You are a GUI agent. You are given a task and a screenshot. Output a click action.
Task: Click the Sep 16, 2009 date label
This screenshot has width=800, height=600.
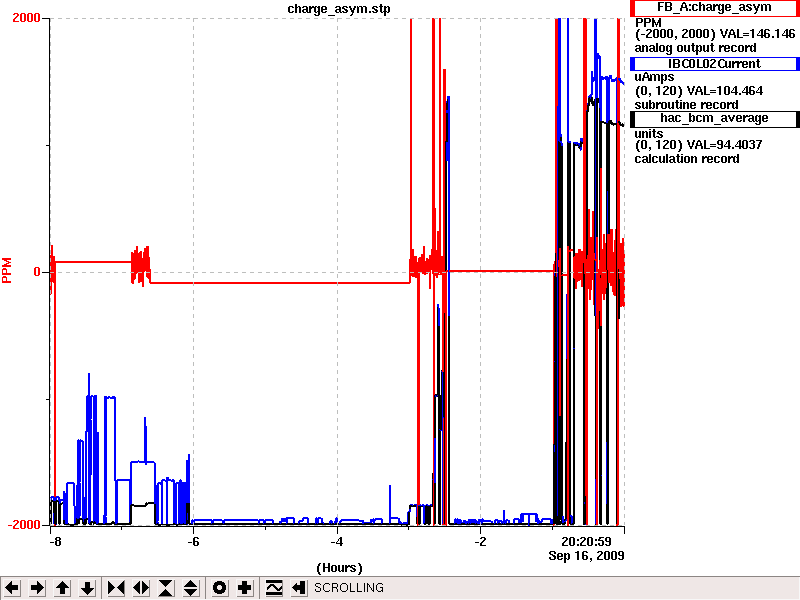tap(586, 556)
